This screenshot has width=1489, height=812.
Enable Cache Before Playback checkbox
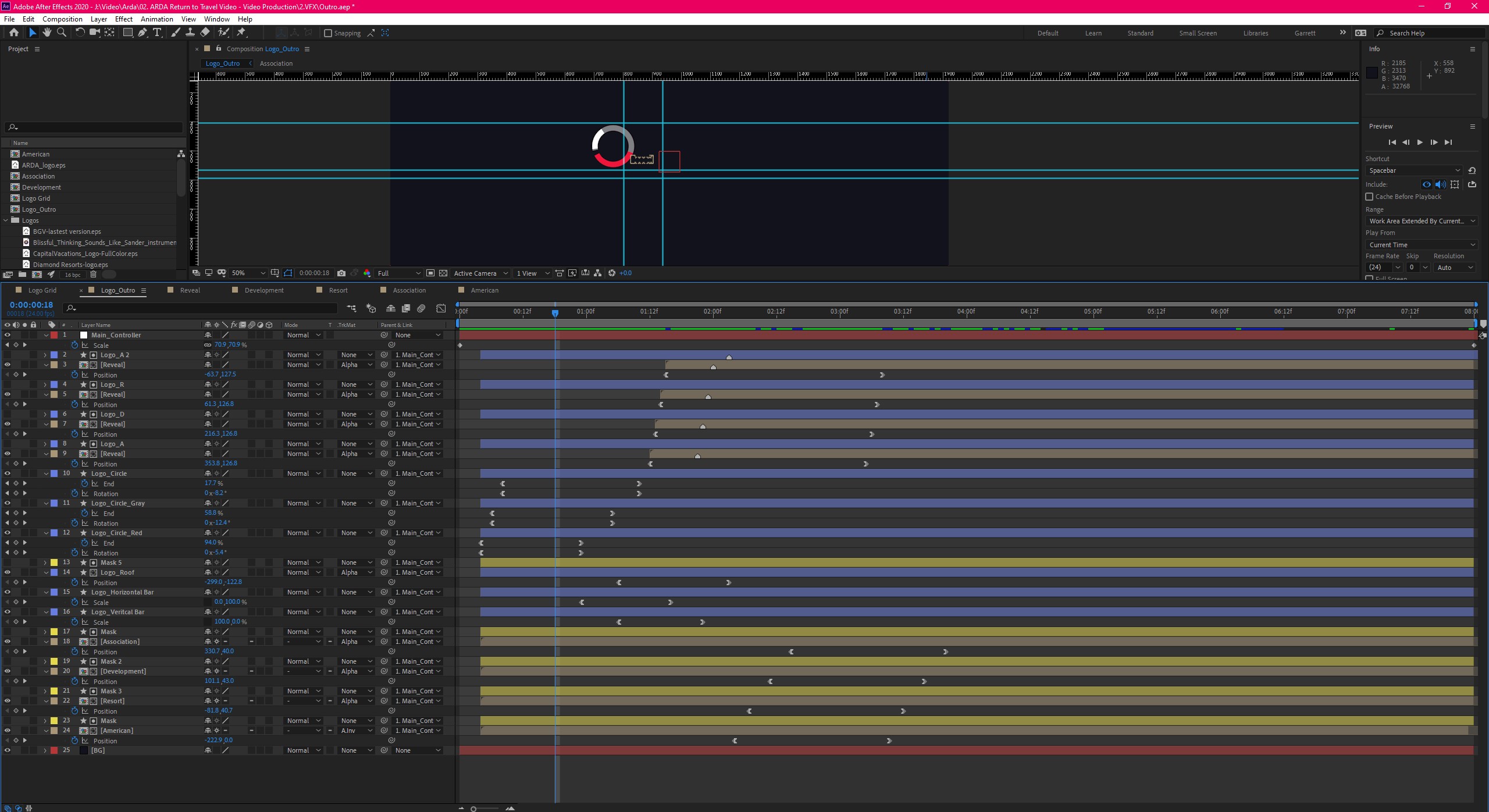[1369, 197]
